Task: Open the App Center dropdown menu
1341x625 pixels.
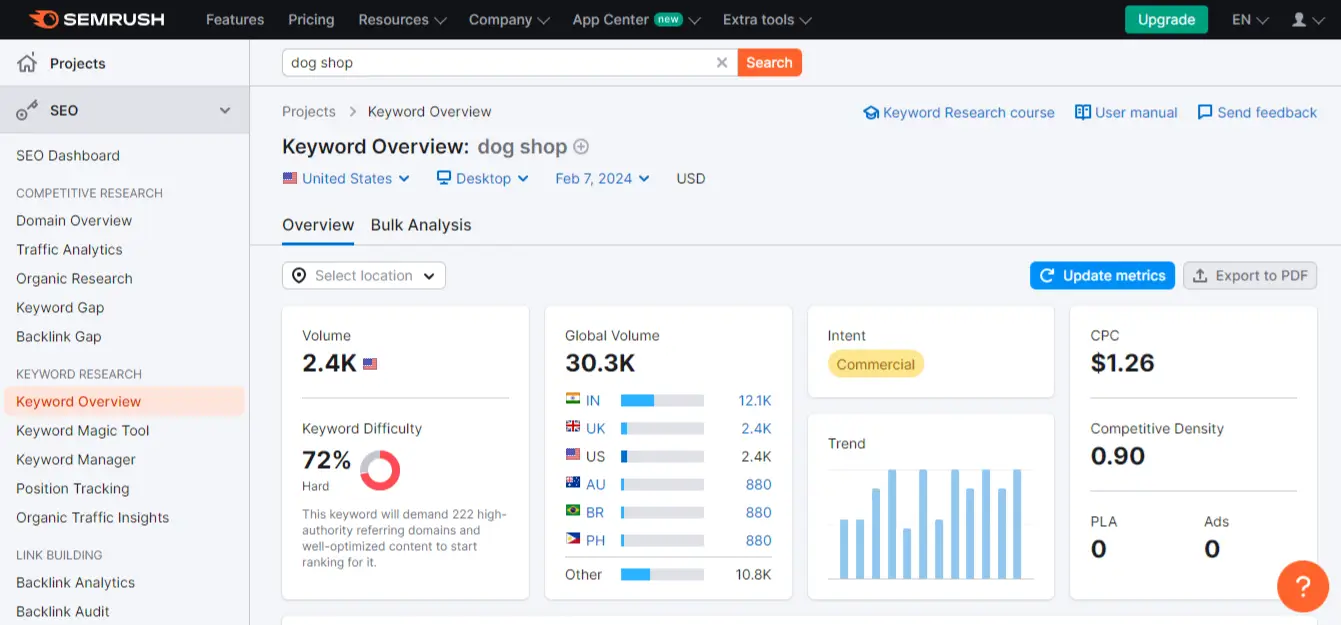Action: 637,19
